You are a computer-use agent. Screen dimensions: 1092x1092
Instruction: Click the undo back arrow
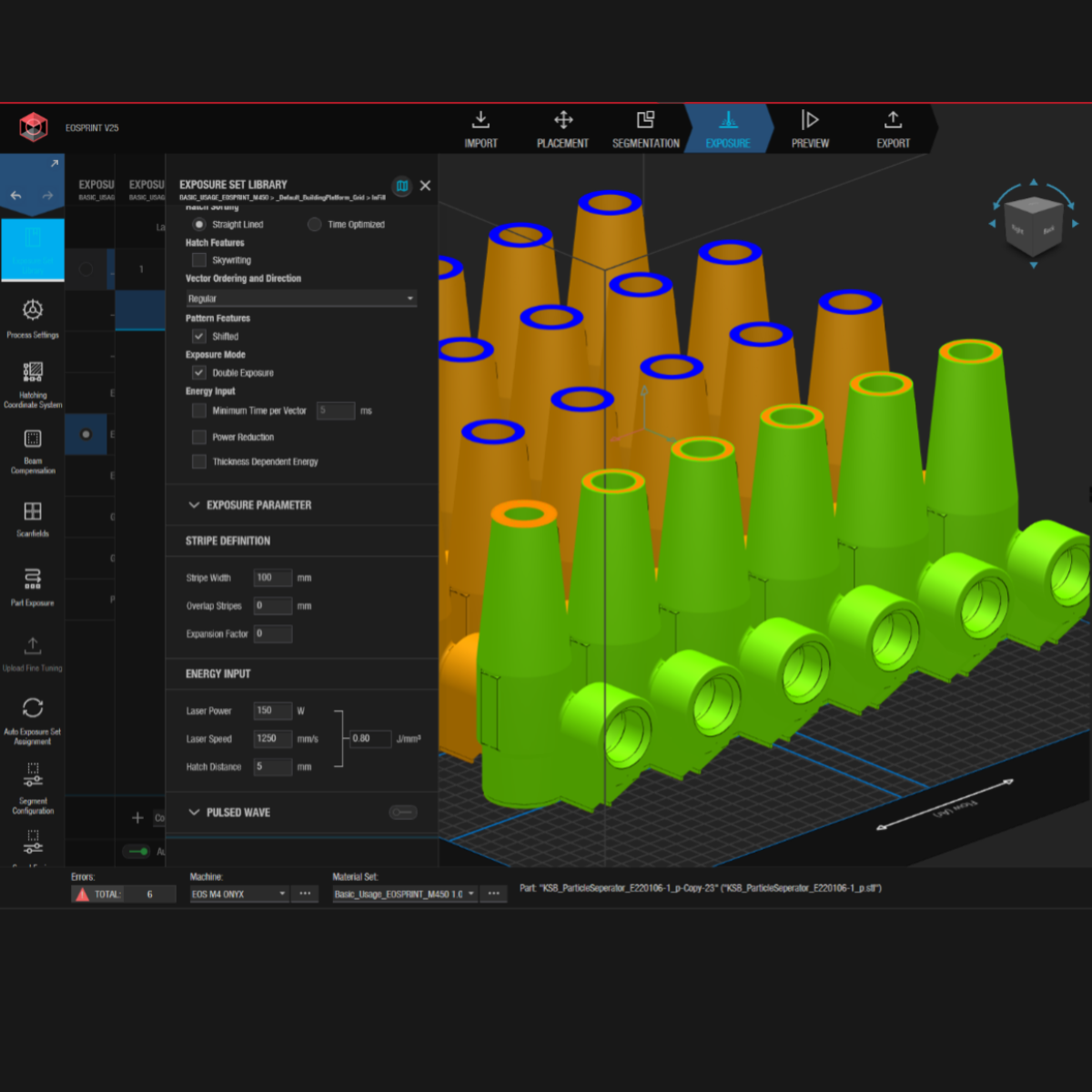tap(15, 195)
